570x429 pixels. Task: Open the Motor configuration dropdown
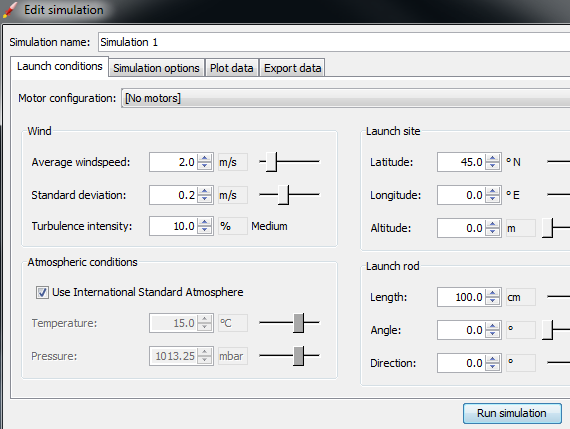click(x=345, y=98)
